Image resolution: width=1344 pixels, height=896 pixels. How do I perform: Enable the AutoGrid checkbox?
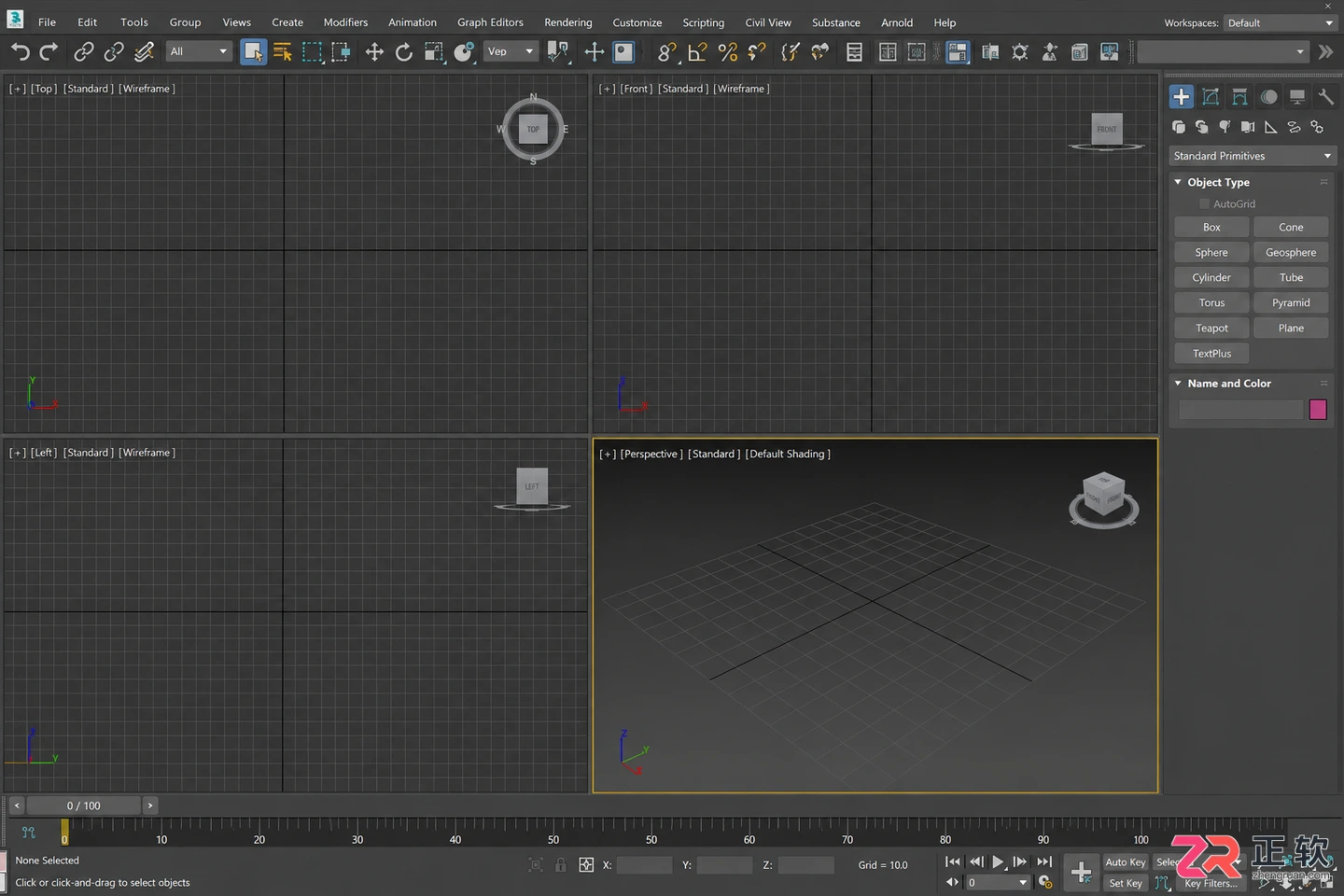[x=1204, y=203]
